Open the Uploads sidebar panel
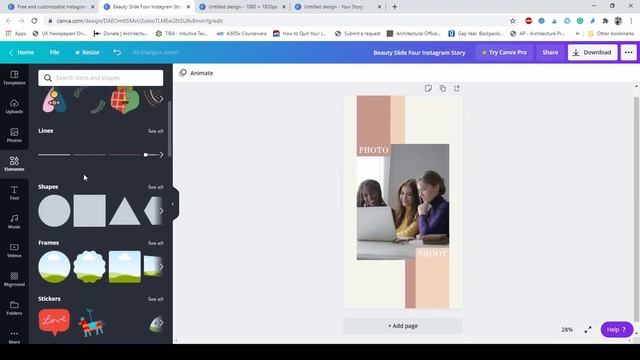640x360 pixels. pos(14,106)
